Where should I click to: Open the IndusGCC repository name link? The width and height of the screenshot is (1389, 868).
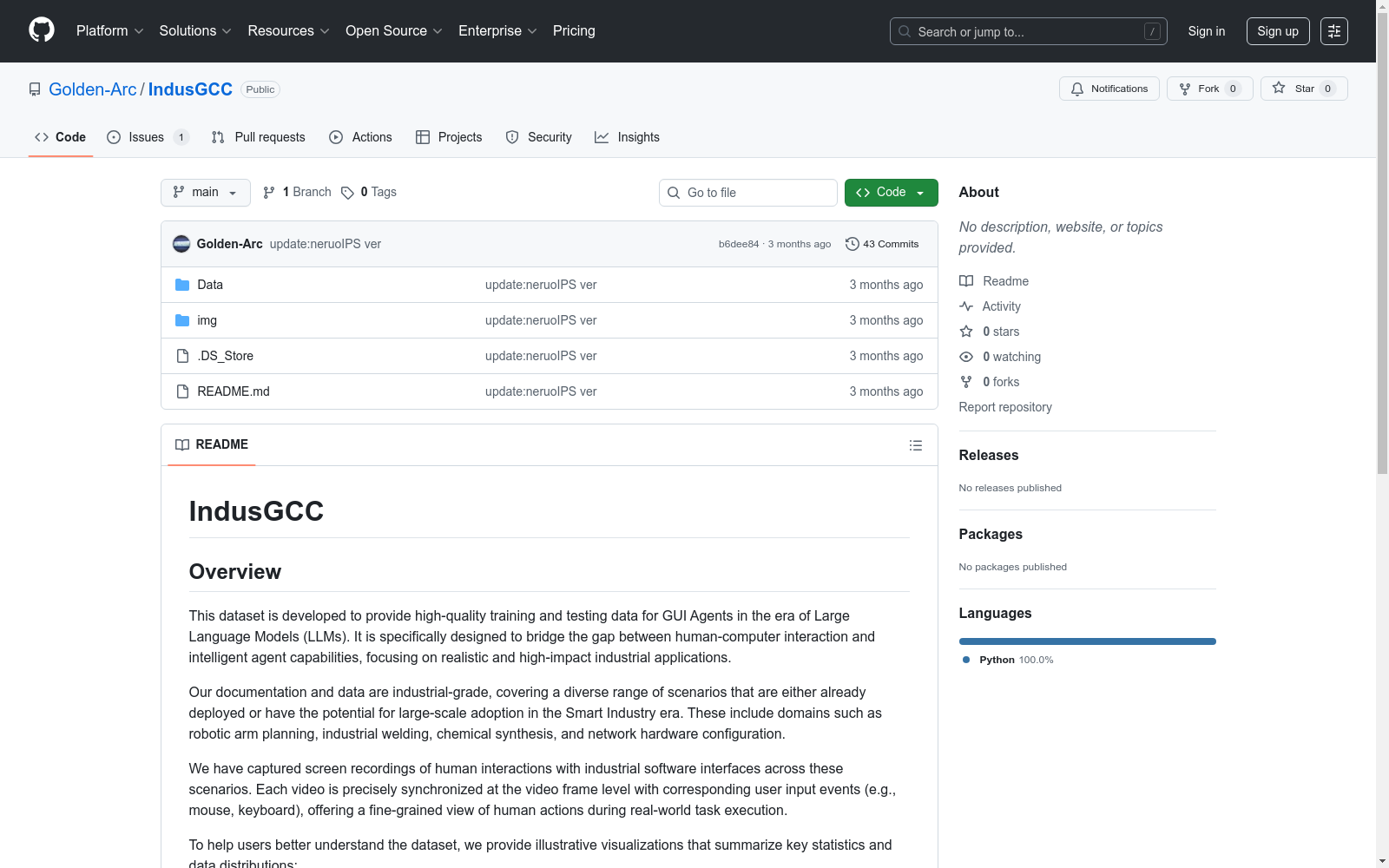(x=190, y=89)
